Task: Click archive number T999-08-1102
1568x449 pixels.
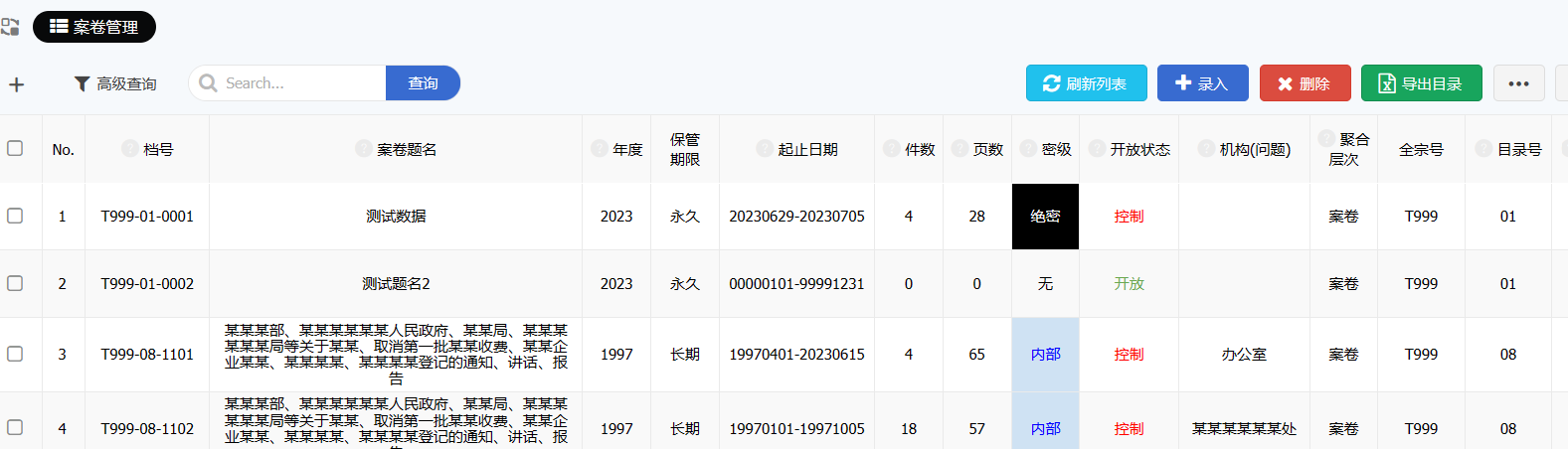Action: click(x=147, y=428)
